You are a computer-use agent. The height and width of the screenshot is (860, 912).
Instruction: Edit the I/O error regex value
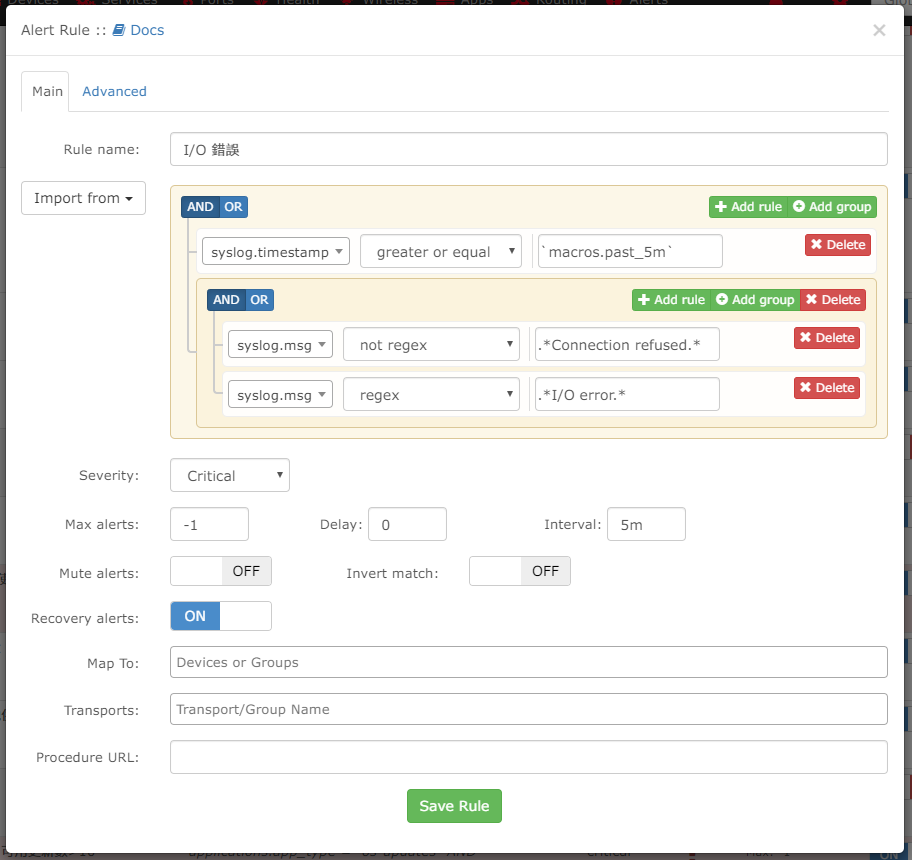[627, 394]
